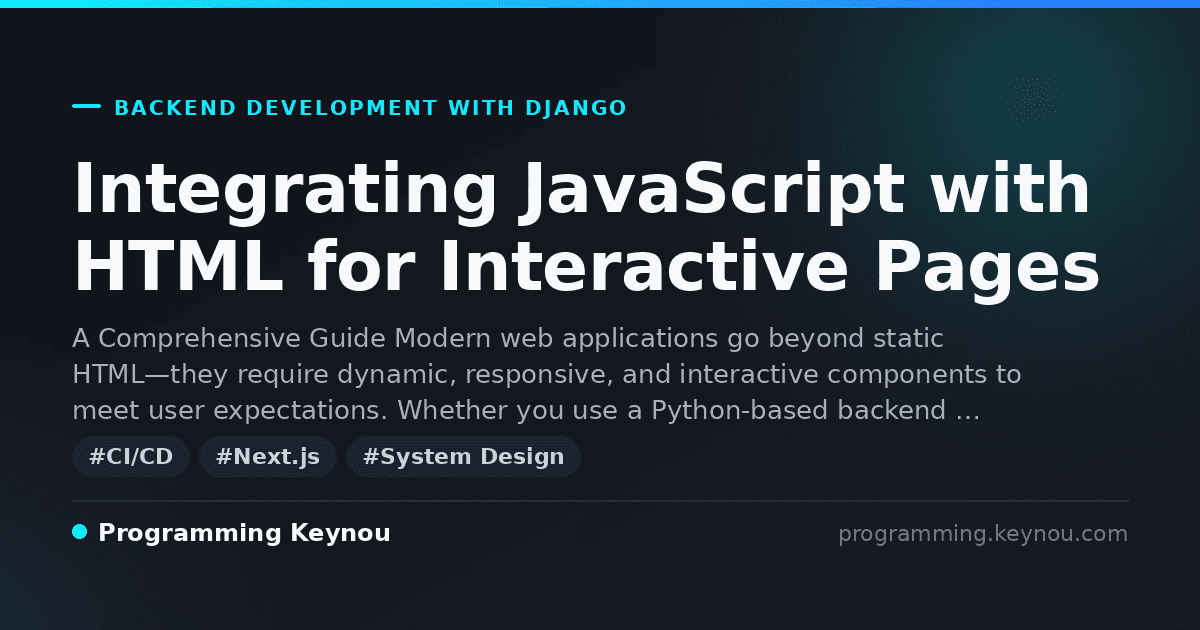Click the Backend Development with Django category label

pos(371,108)
